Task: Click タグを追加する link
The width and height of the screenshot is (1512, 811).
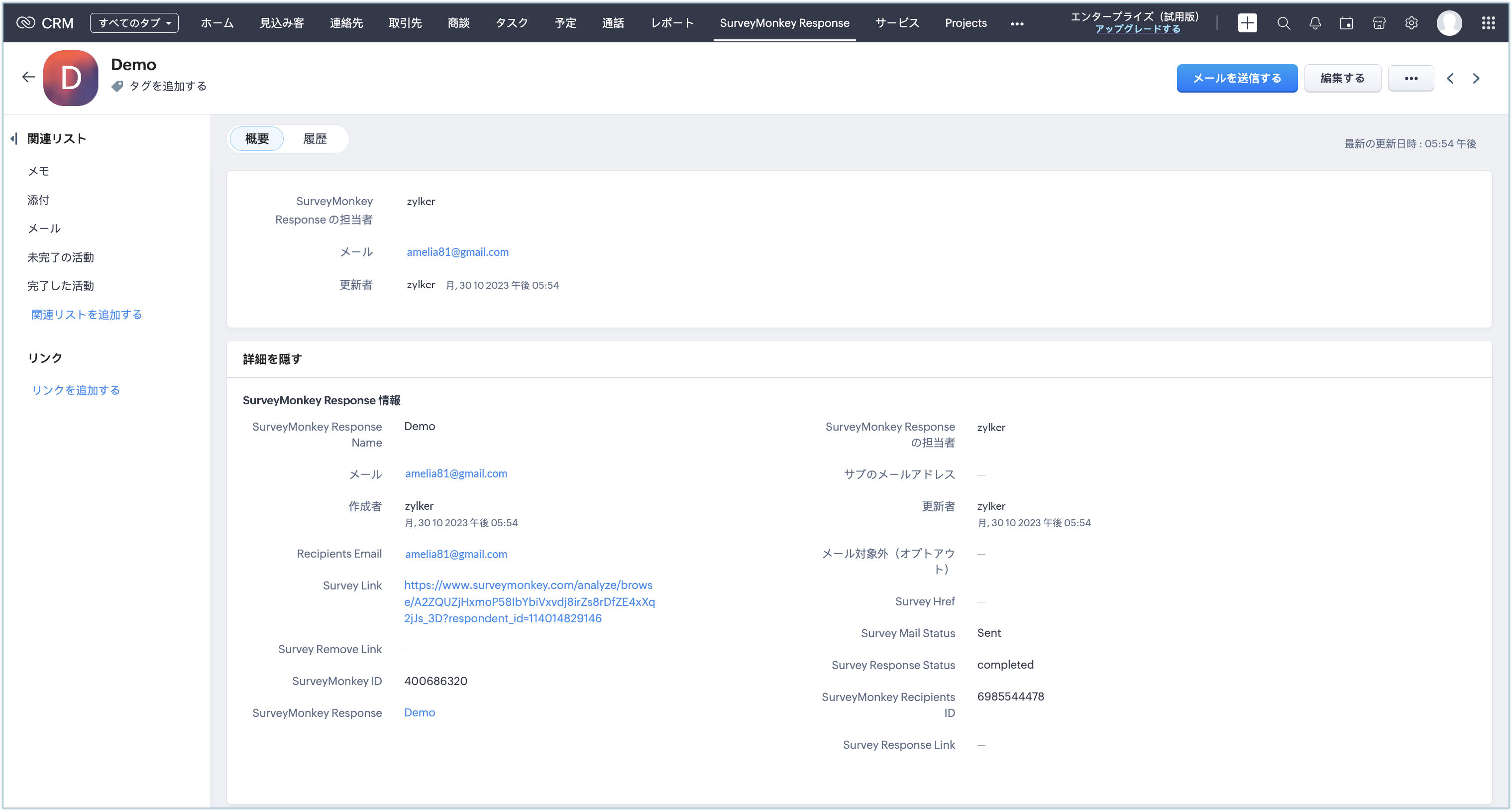Action: point(168,86)
